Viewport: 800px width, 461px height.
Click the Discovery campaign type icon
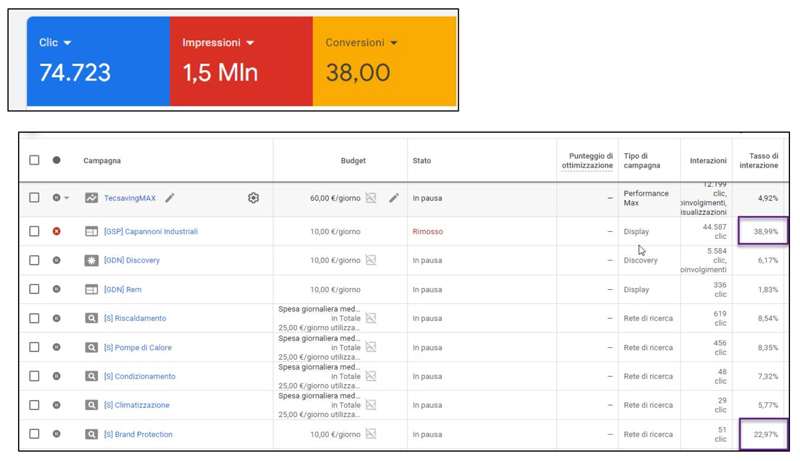coord(91,260)
